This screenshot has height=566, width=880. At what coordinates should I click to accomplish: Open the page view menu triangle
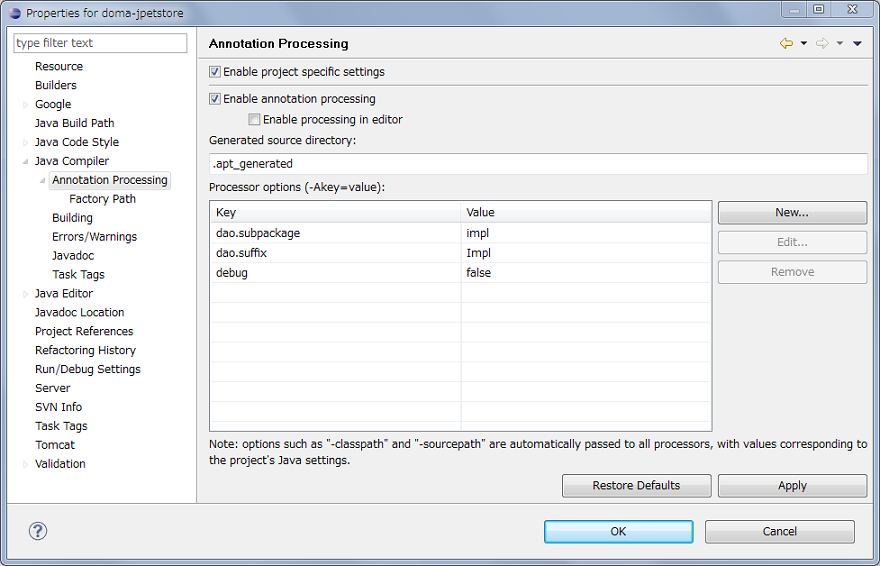(x=857, y=44)
